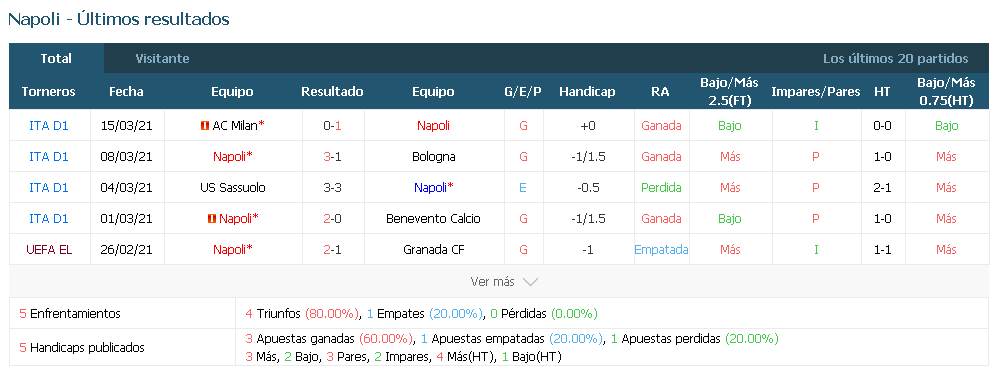This screenshot has height=373, width=998.
Task: Expand the Ver más chevron
Action: [x=530, y=281]
